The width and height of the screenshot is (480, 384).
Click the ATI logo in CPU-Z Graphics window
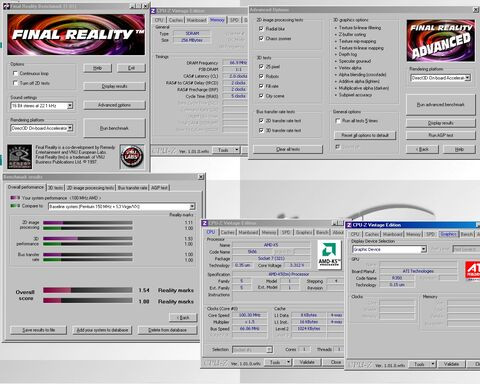point(473,270)
